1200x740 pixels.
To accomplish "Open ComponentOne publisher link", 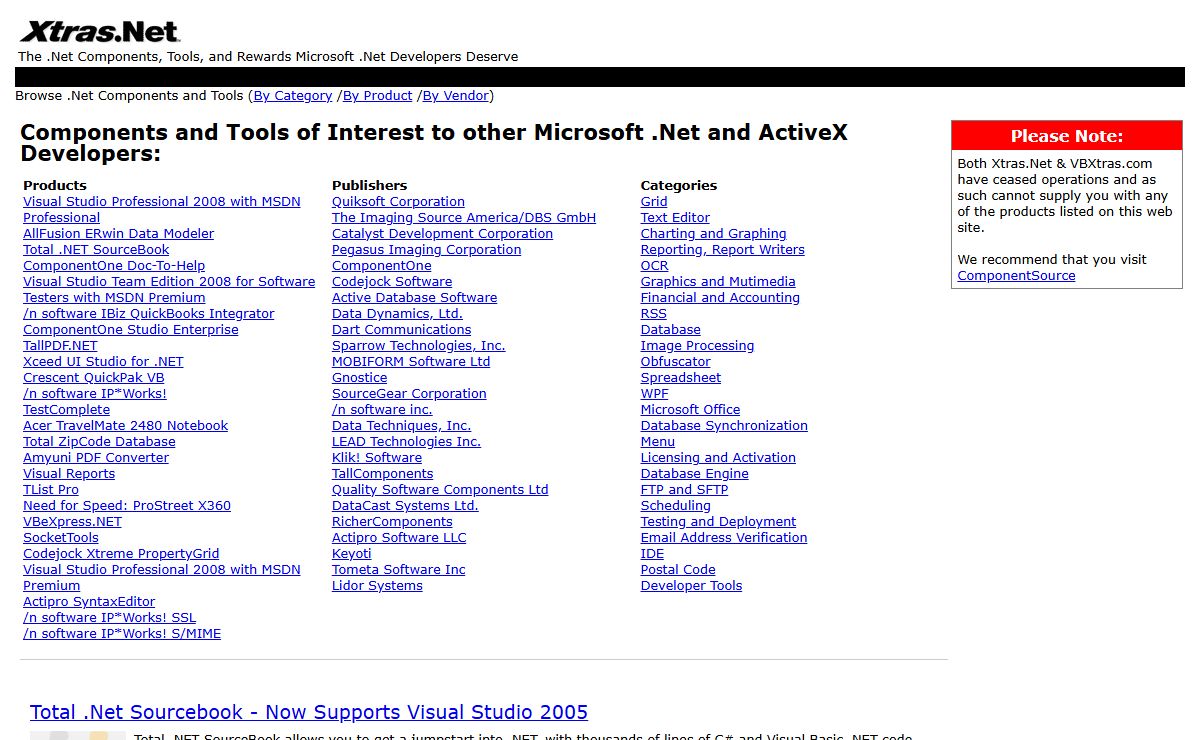I will pyautogui.click(x=382, y=266).
